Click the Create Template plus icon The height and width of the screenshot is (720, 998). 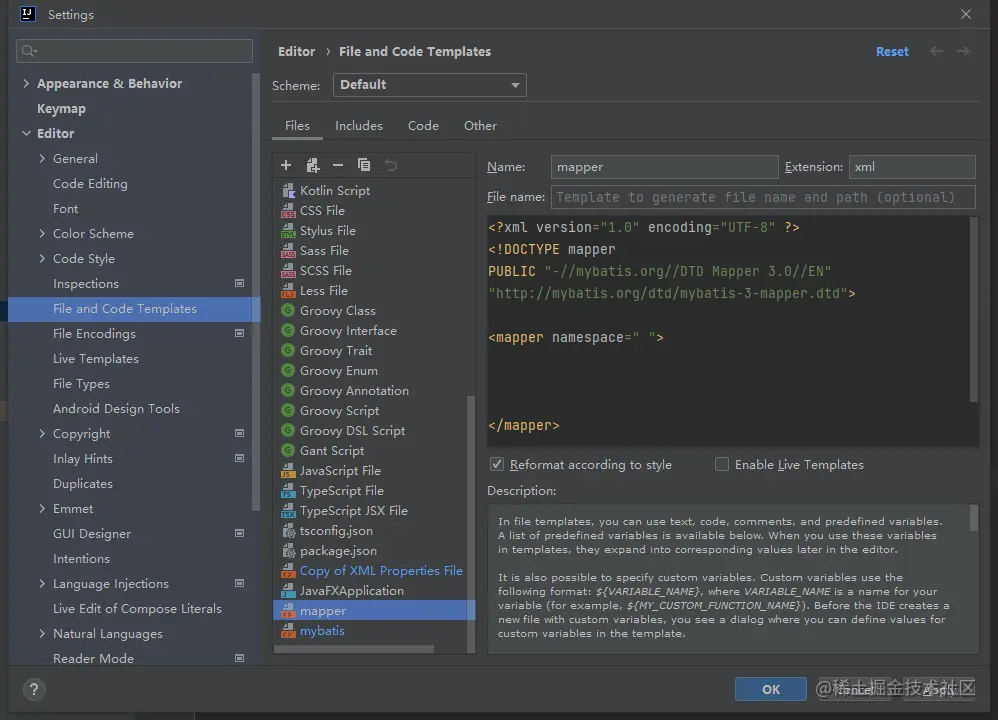coord(286,165)
